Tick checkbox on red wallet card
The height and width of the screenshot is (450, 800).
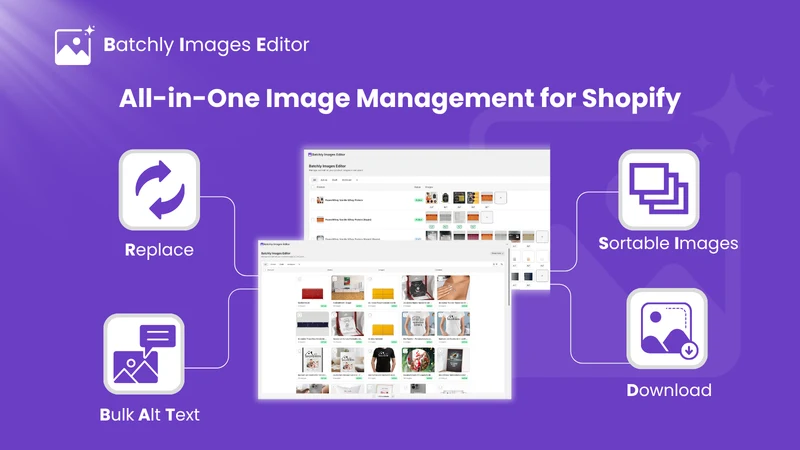[299, 279]
